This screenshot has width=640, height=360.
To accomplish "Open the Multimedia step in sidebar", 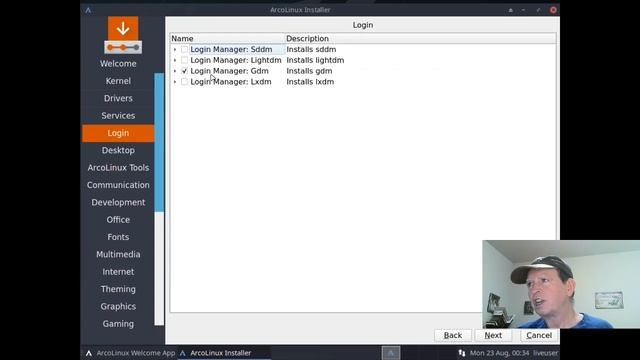I will 118,254.
